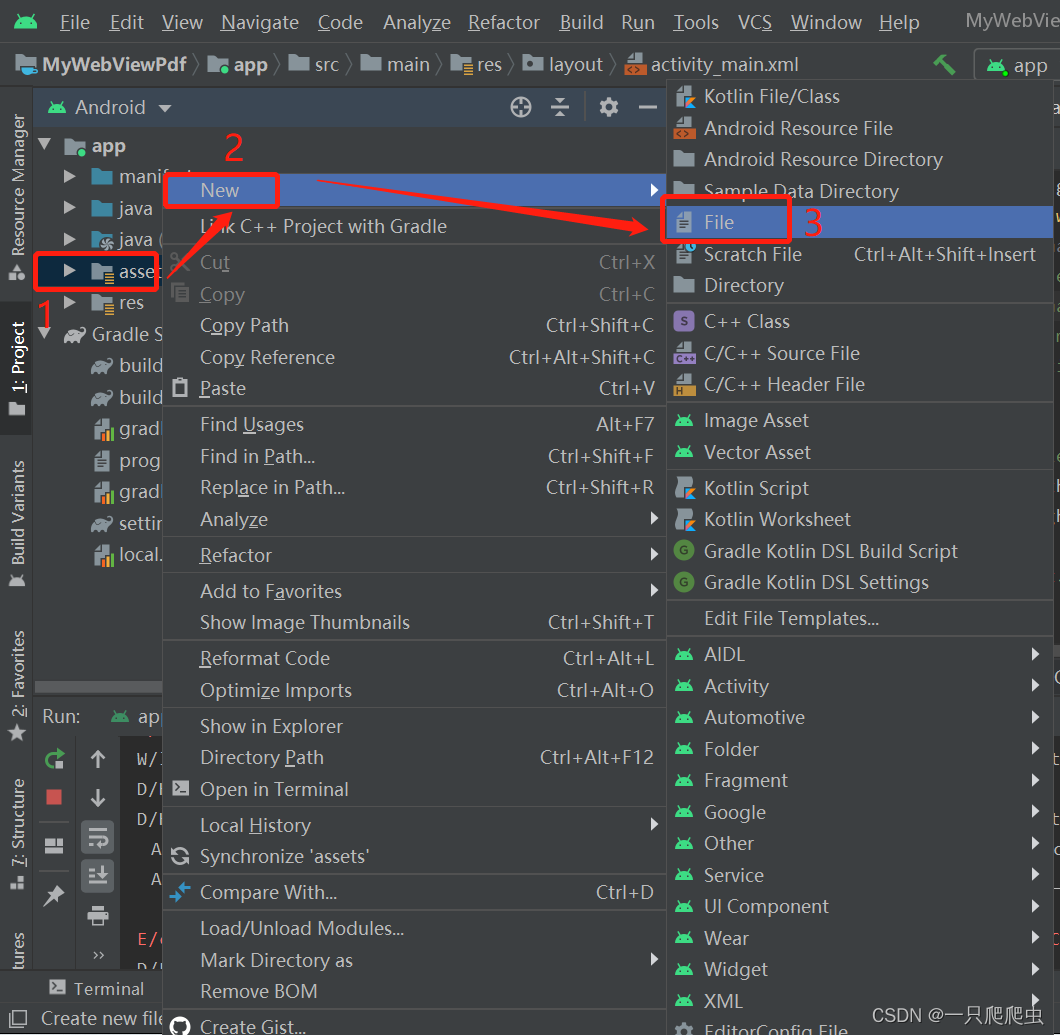Screen dimensions: 1060x1035
Task: Open the Android view dropdown
Action: (x=110, y=107)
